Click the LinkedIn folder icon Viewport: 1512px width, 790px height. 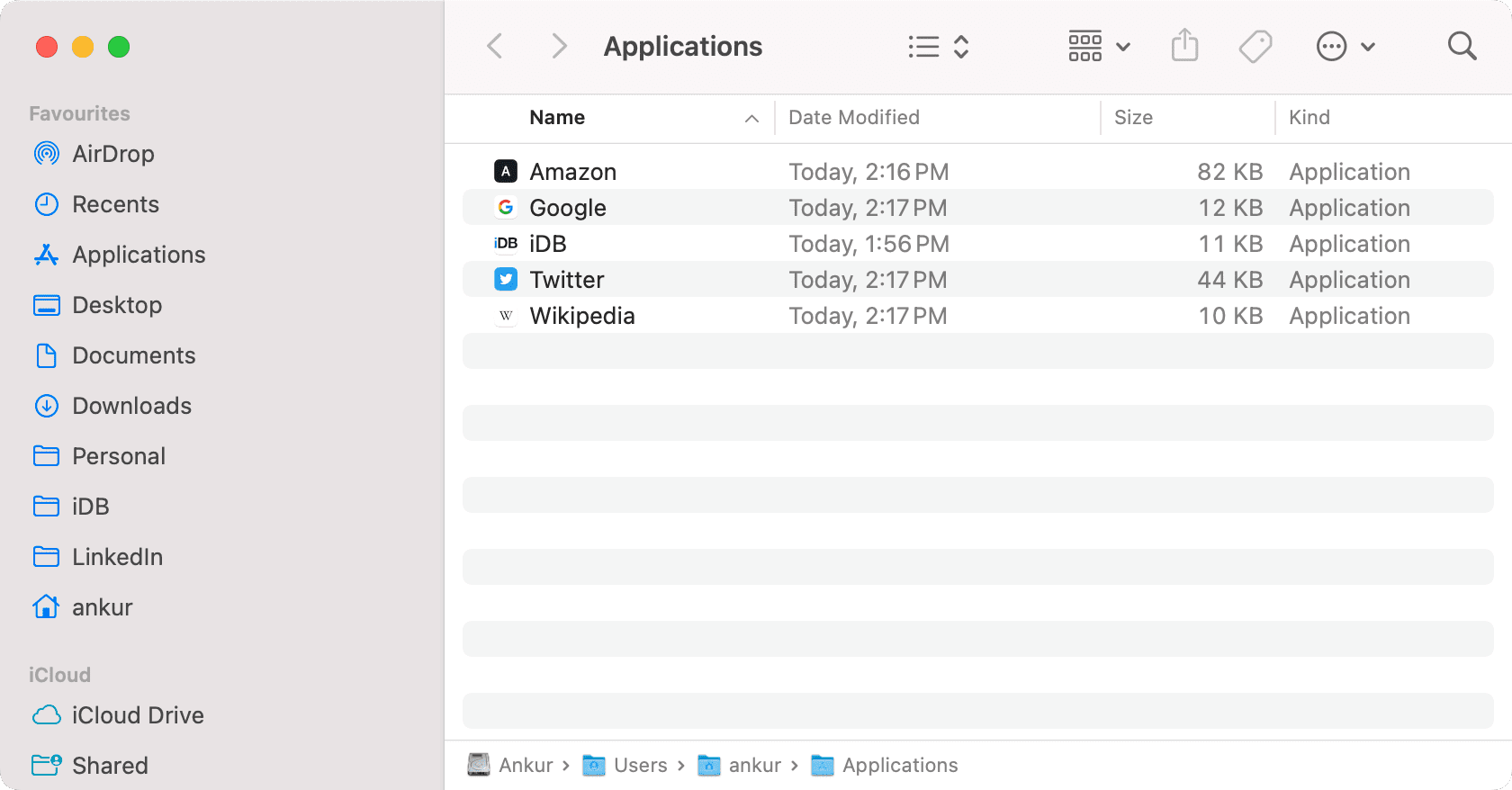click(x=47, y=557)
